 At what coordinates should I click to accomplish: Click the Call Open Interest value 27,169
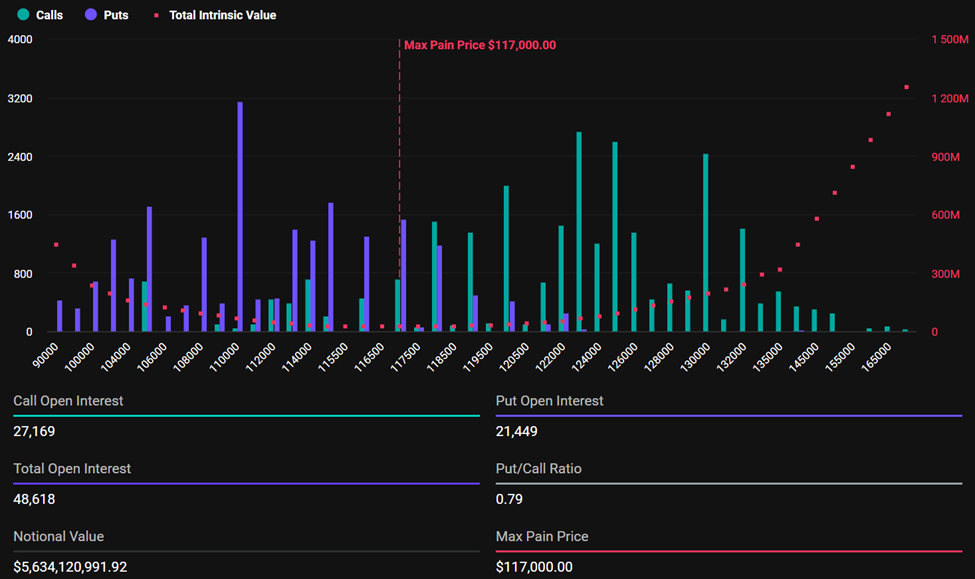[32, 431]
